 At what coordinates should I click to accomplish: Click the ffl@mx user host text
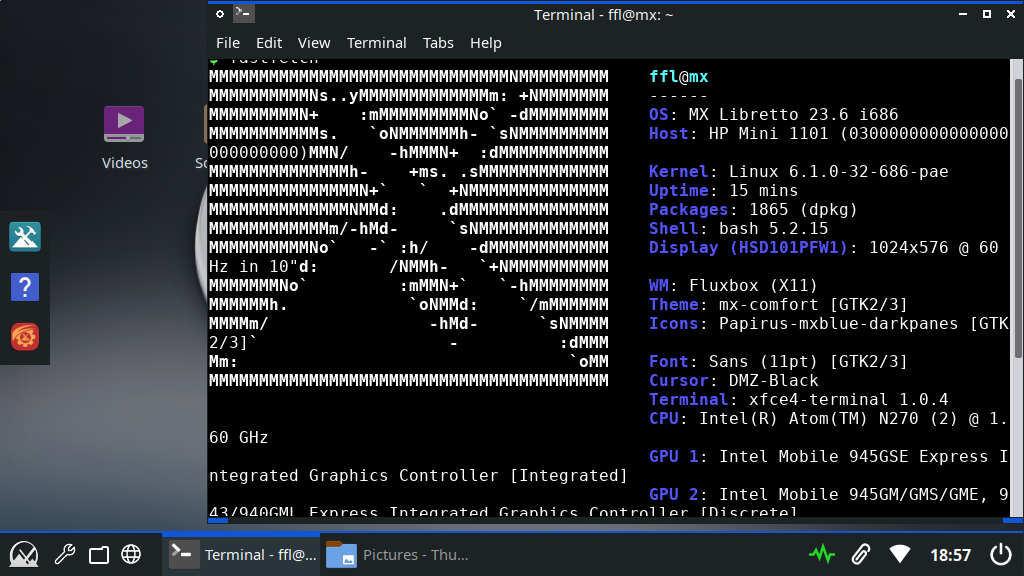click(679, 76)
